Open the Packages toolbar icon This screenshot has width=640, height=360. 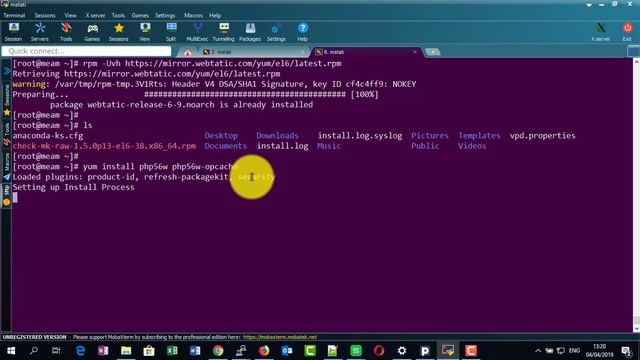[x=250, y=32]
